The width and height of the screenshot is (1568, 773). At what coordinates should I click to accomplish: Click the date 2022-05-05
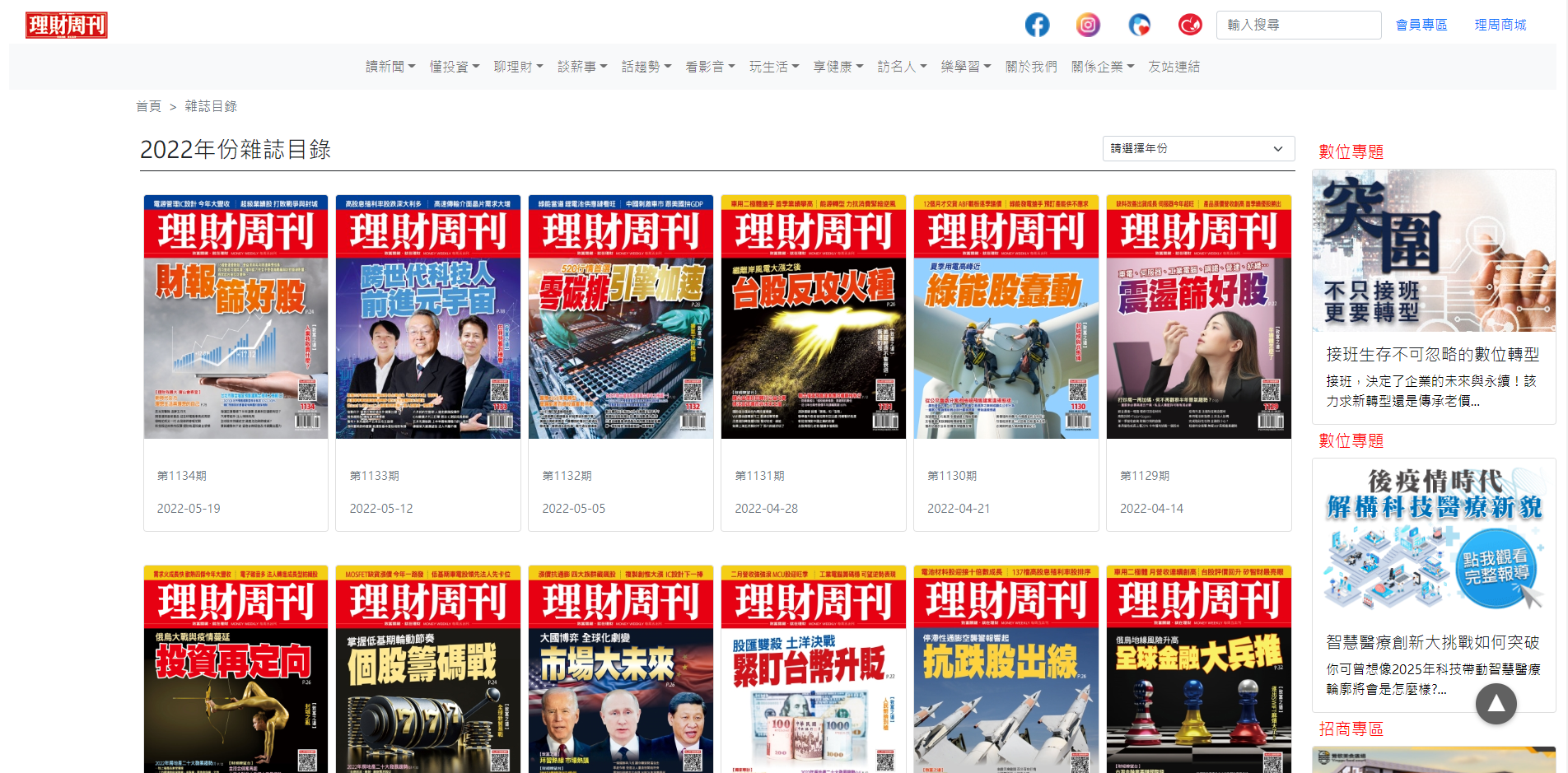(x=574, y=509)
